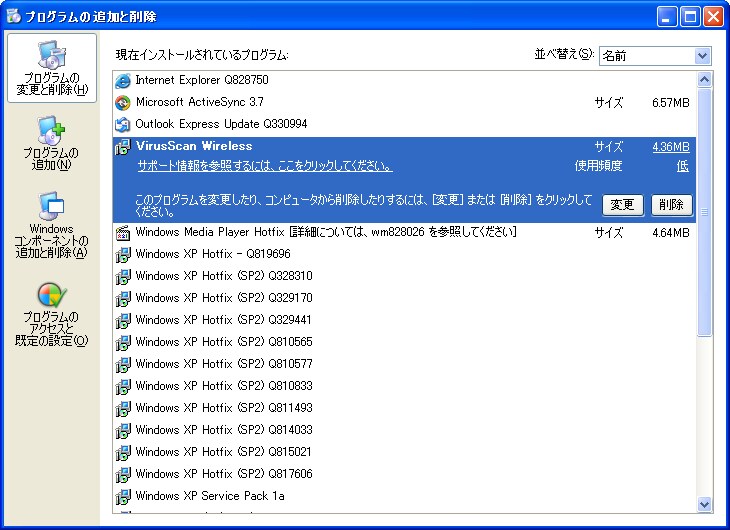
Task: Select Internet Explorer Q828750 entry
Action: (404, 80)
